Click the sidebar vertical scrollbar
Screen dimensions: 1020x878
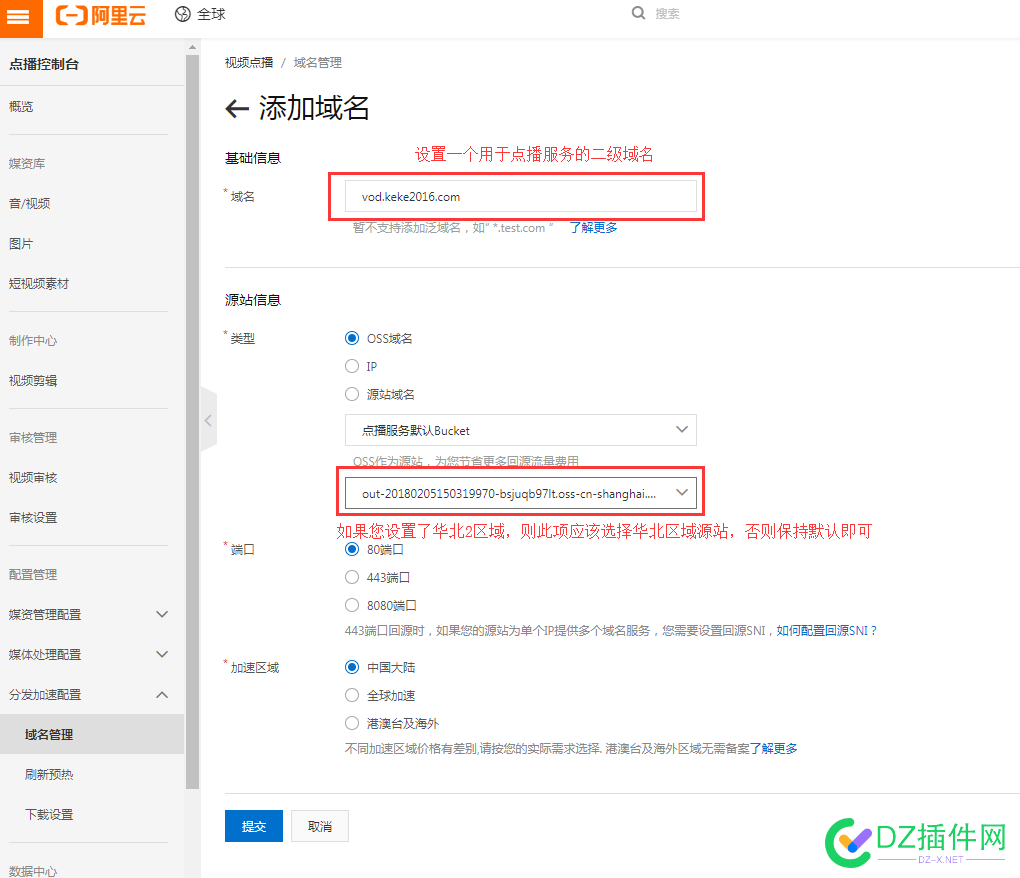pyautogui.click(x=192, y=421)
